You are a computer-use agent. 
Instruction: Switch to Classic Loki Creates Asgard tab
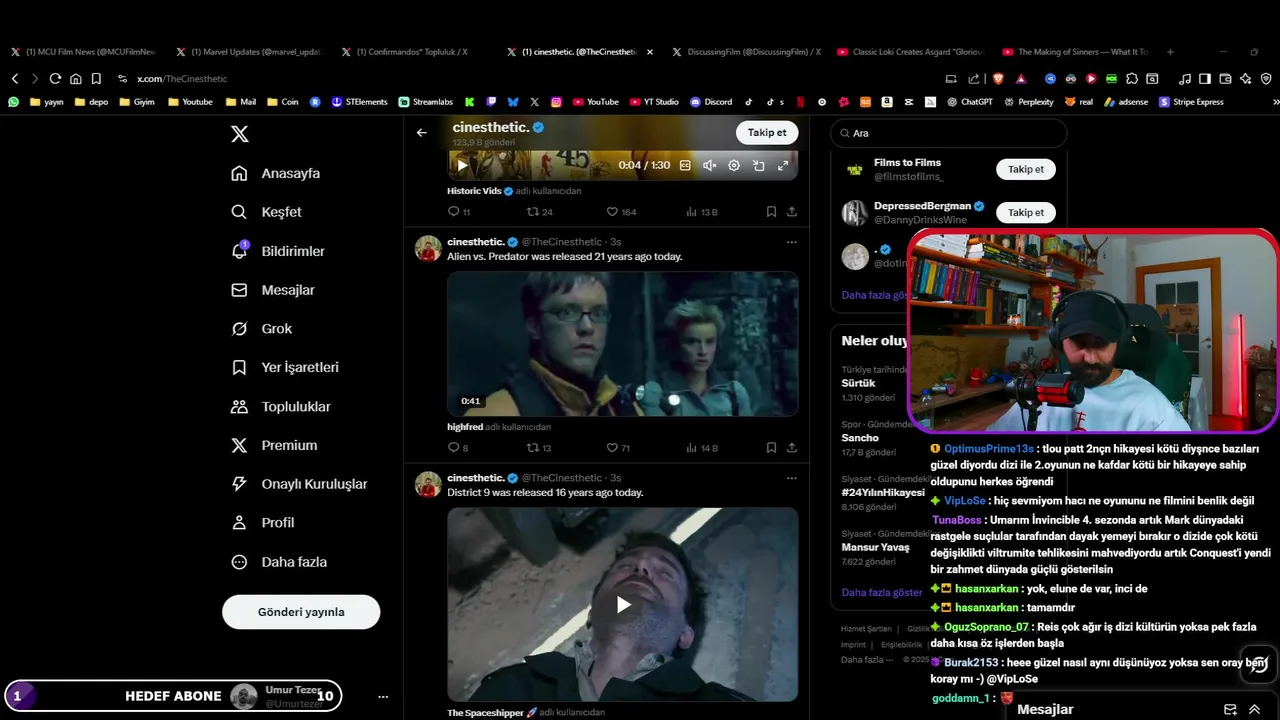(x=910, y=52)
